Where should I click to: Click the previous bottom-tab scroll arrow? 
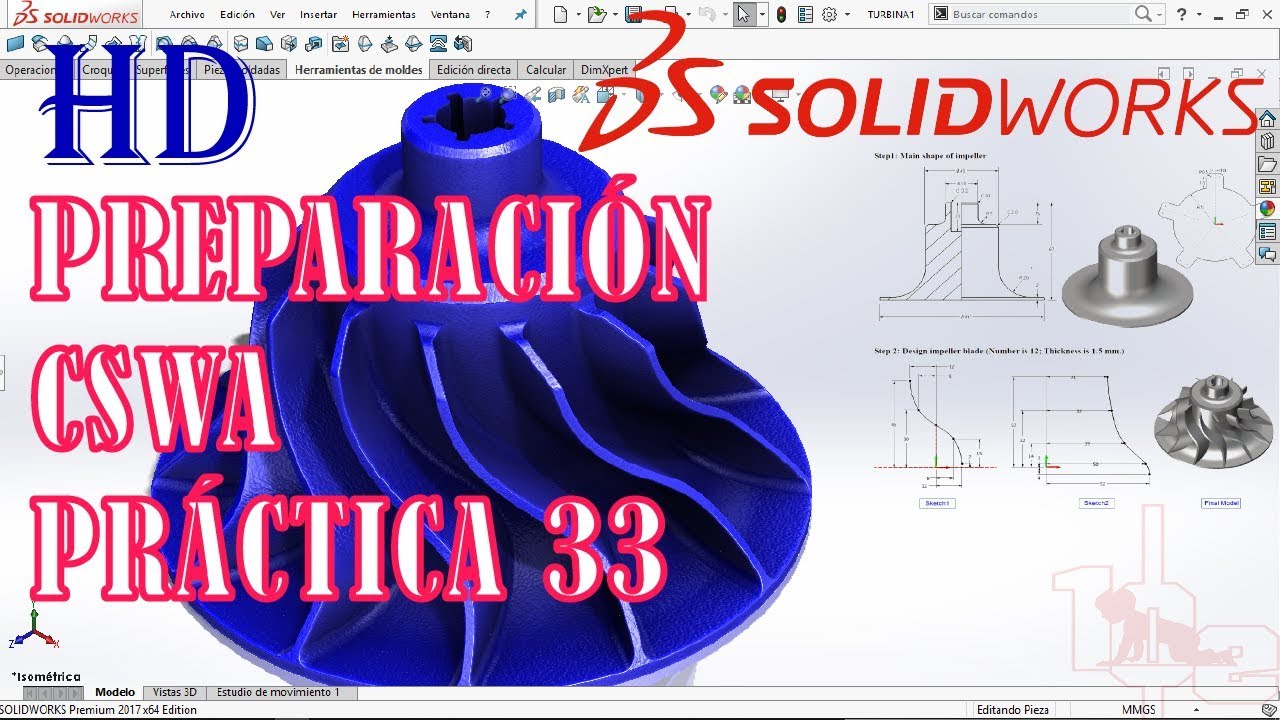[x=46, y=693]
